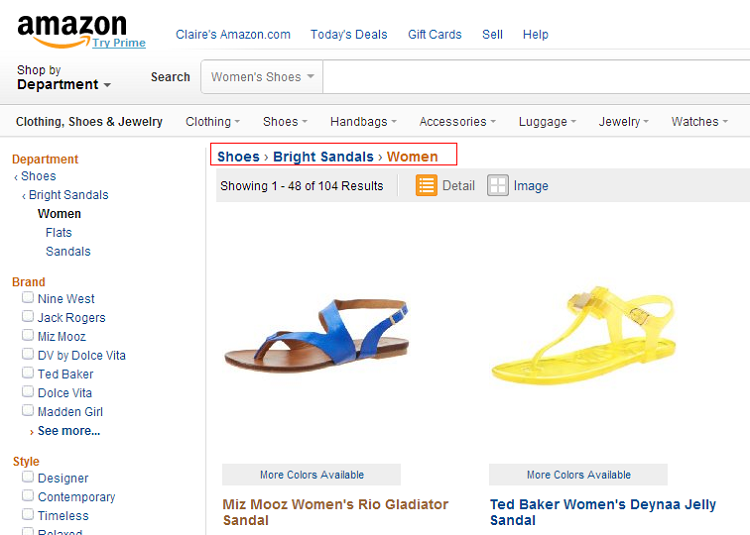Click inside the search text field

[x=536, y=76]
